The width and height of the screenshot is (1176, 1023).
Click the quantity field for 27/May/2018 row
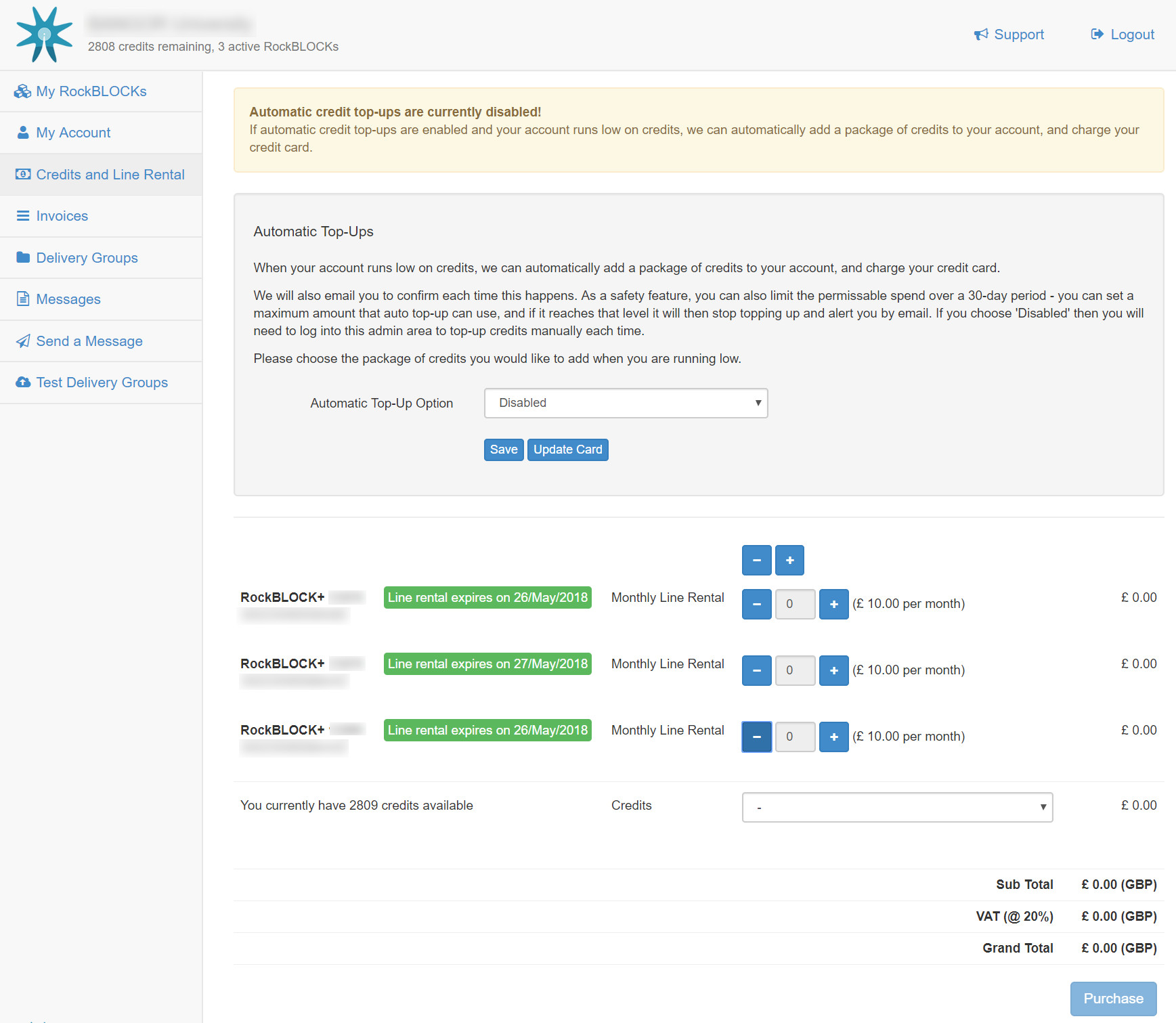point(795,670)
